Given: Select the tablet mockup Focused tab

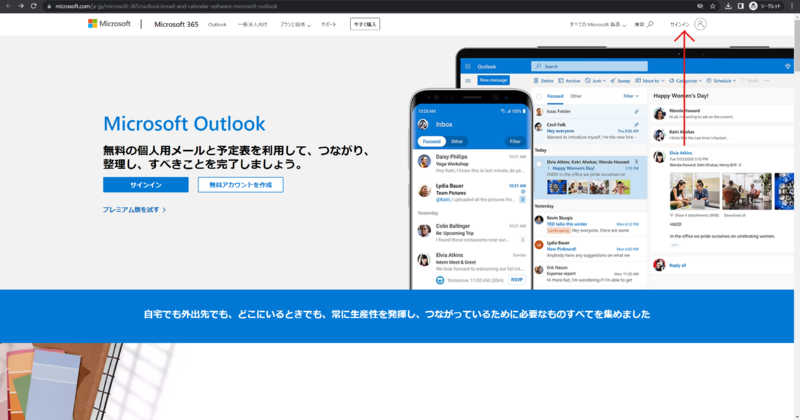Looking at the screenshot, I should [555, 96].
